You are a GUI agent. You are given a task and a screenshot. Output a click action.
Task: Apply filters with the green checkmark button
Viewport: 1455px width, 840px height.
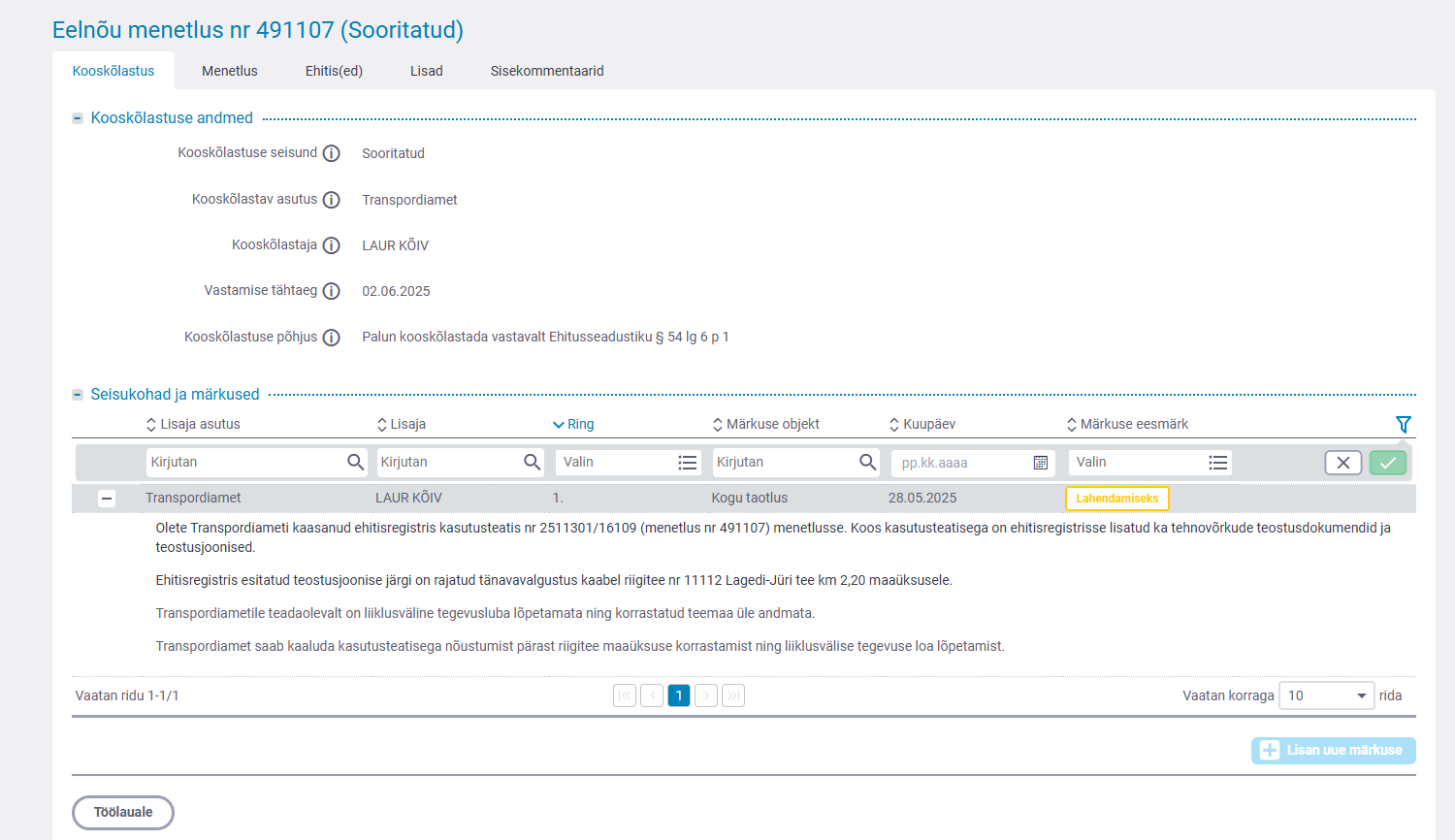coord(1388,463)
